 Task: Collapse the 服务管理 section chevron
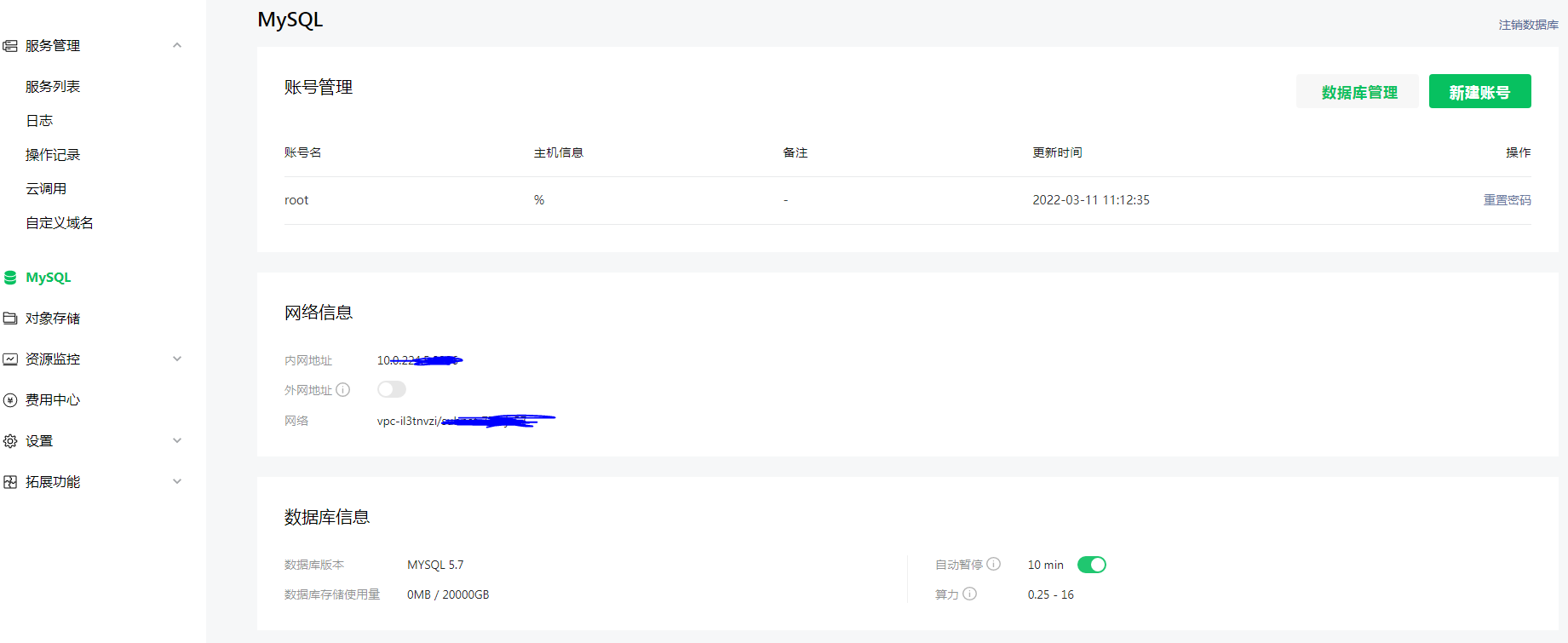point(177,45)
